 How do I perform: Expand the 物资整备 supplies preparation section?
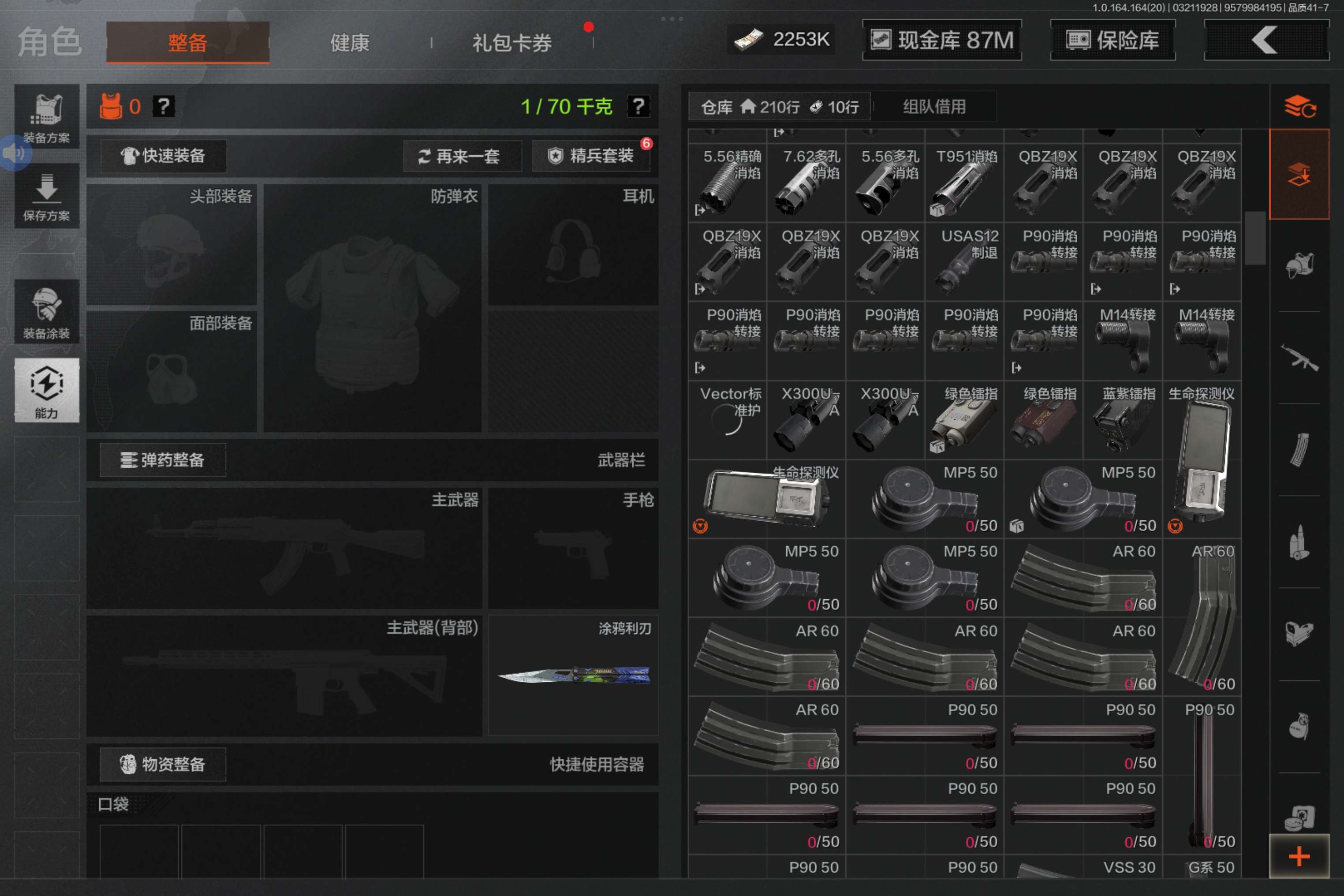pos(162,764)
